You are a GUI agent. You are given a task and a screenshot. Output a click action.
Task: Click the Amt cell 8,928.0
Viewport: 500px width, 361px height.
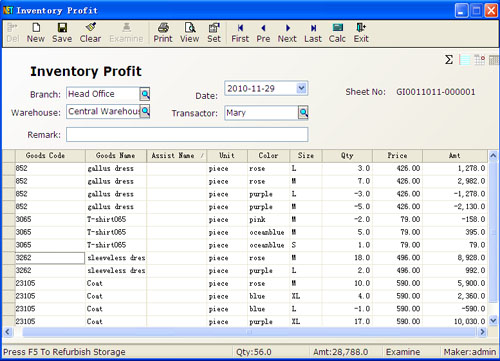coord(455,258)
